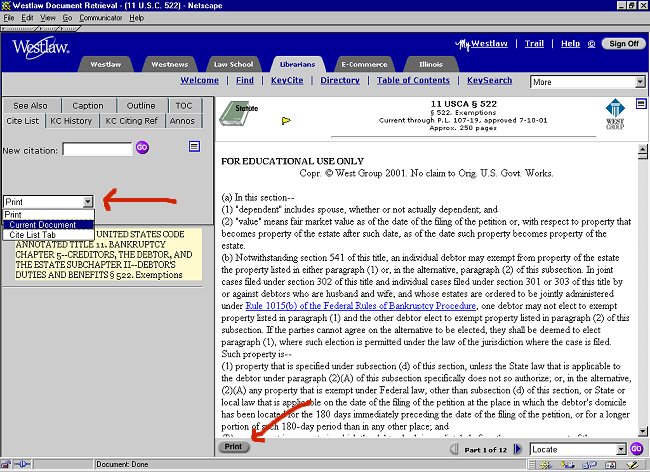650x472 pixels.
Task: Click the yellow KeyCite flag icon
Action: click(x=286, y=121)
